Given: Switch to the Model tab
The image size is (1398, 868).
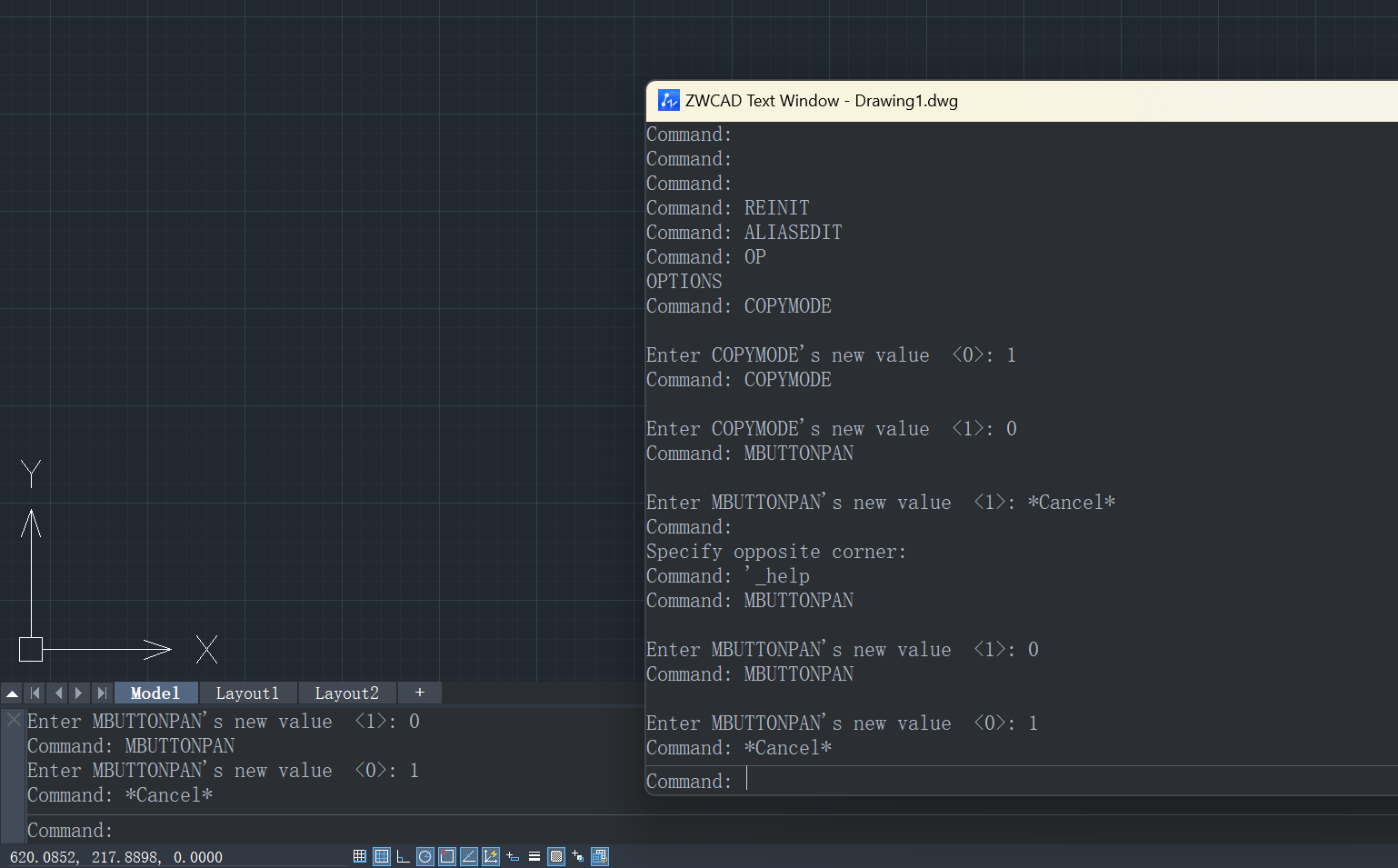Looking at the screenshot, I should (x=155, y=693).
